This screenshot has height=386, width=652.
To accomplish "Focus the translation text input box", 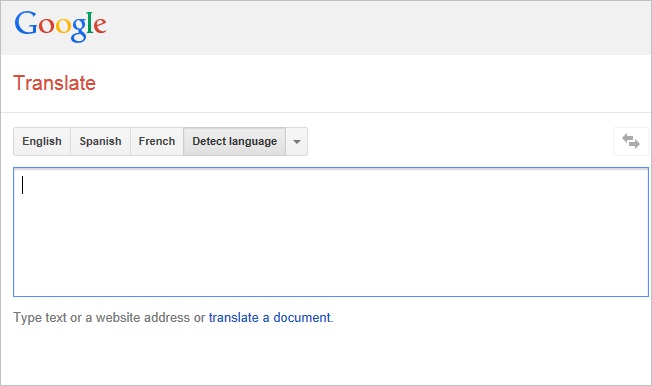I will pos(331,232).
